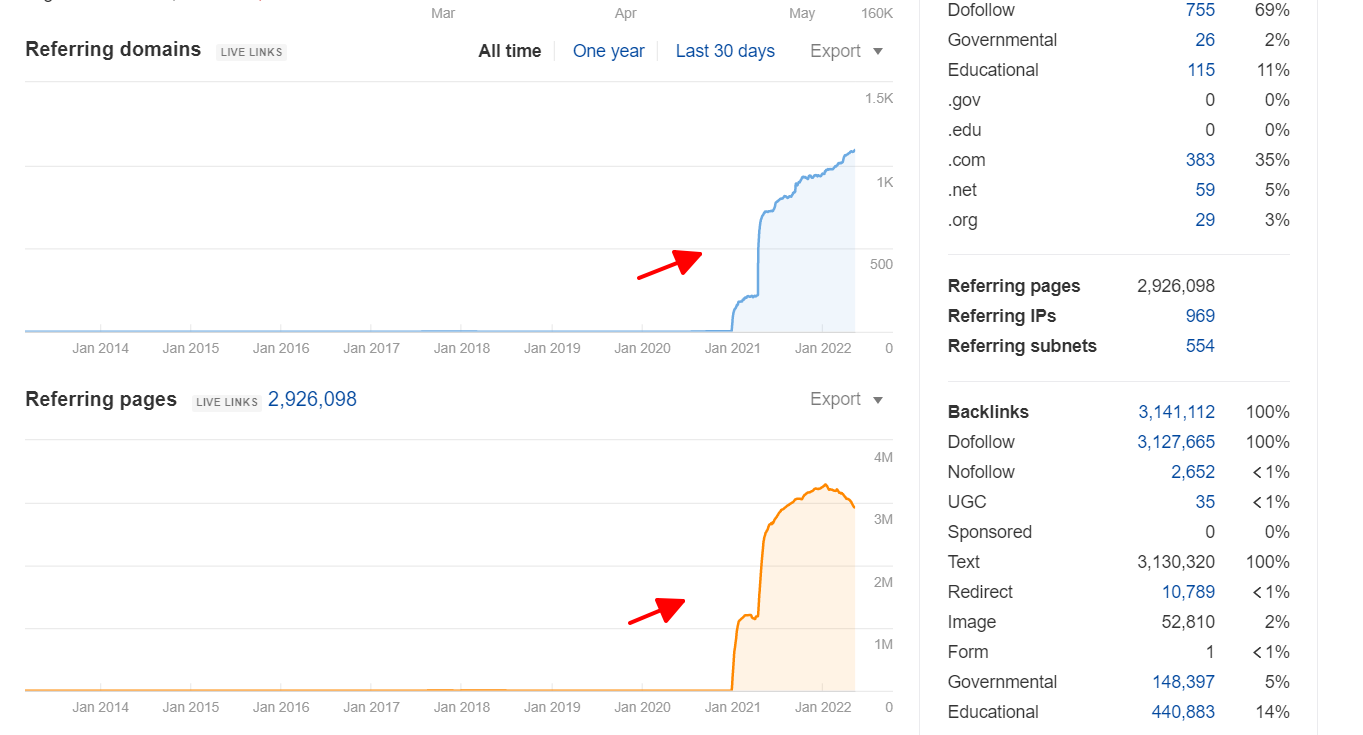Screen dimensions: 1363x735
Task: View the 3,127,665 Dofollow backlinks
Action: pos(1176,442)
